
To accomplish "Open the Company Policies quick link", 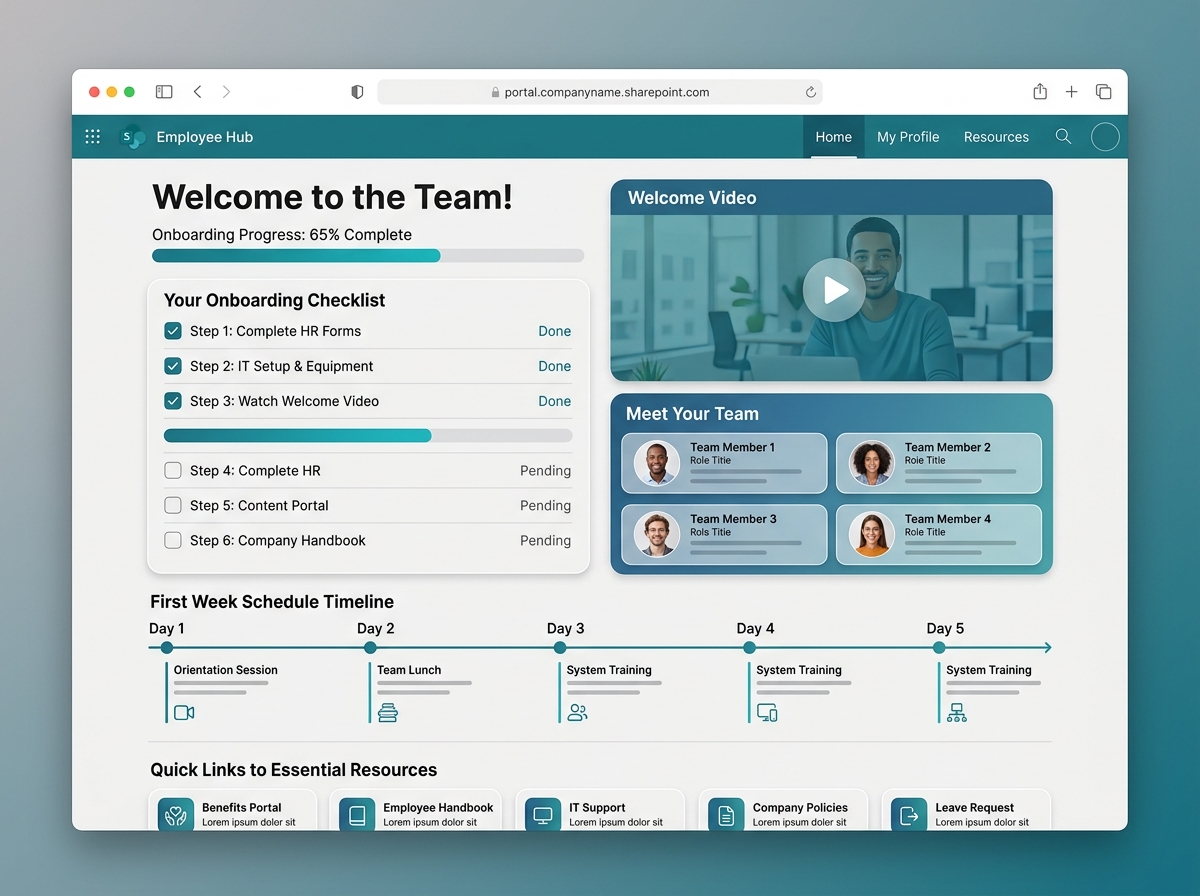I will (784, 810).
